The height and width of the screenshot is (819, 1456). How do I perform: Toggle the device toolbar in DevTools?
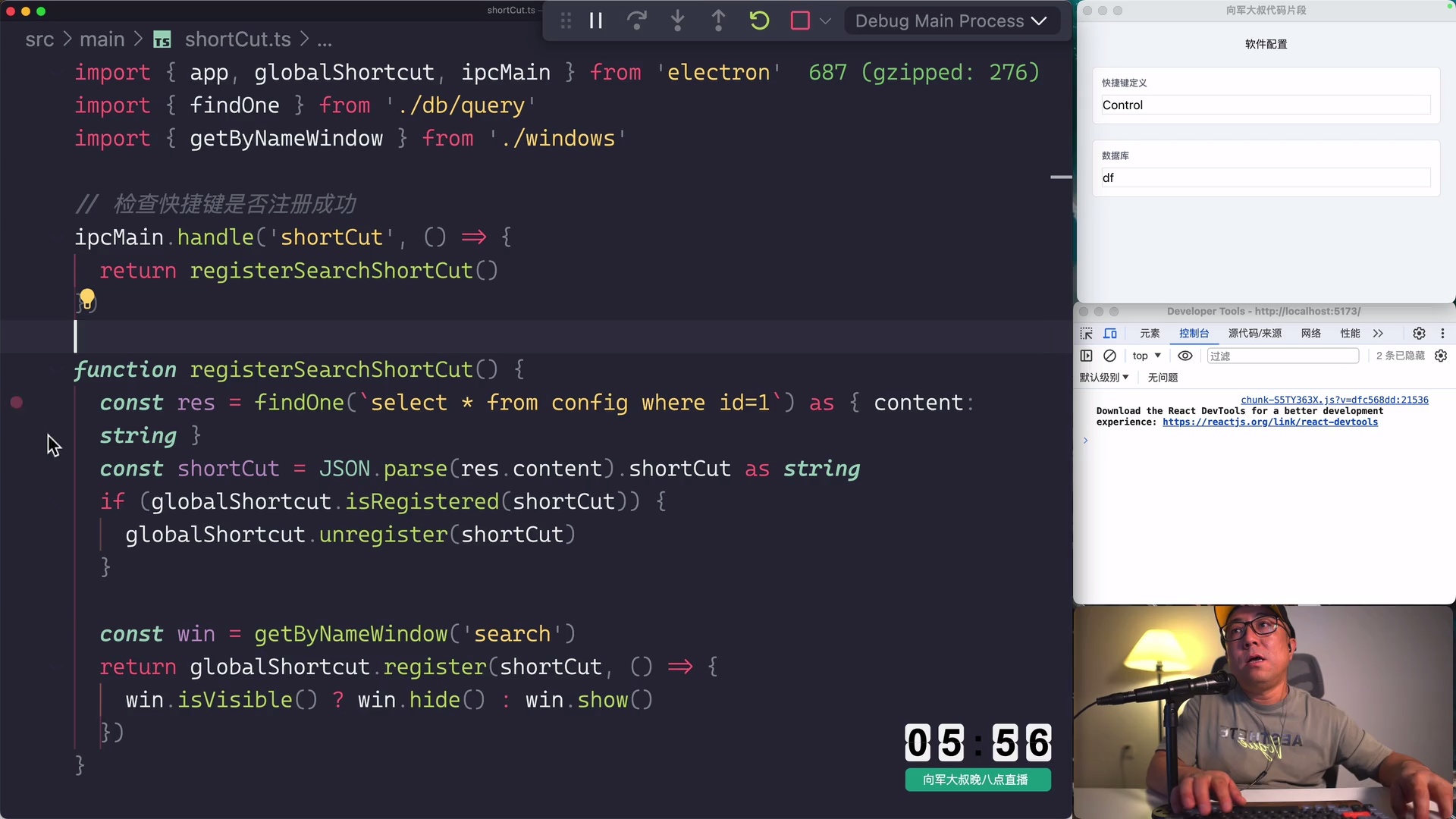1110,333
